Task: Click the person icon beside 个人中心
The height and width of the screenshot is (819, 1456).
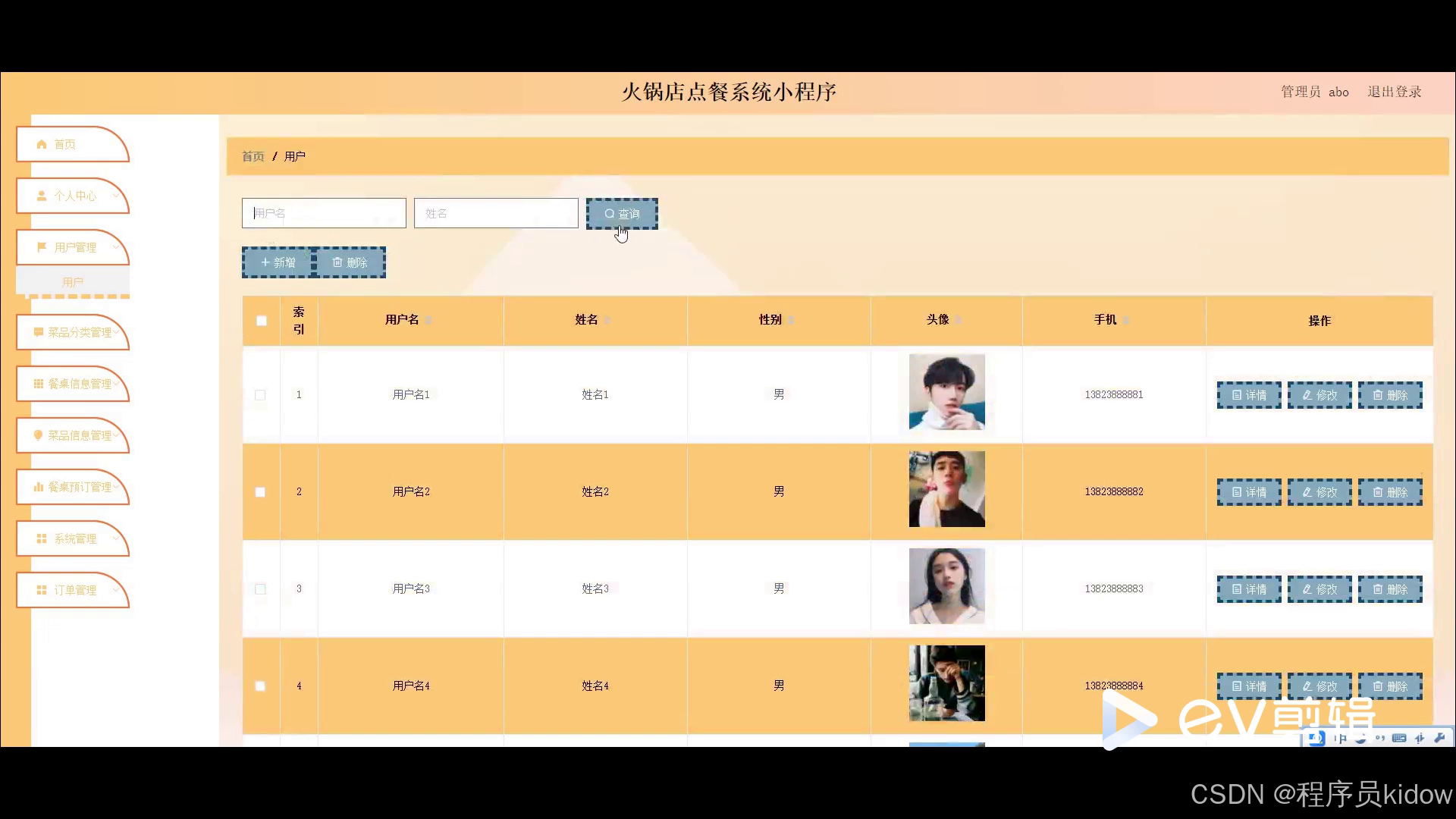Action: click(42, 196)
